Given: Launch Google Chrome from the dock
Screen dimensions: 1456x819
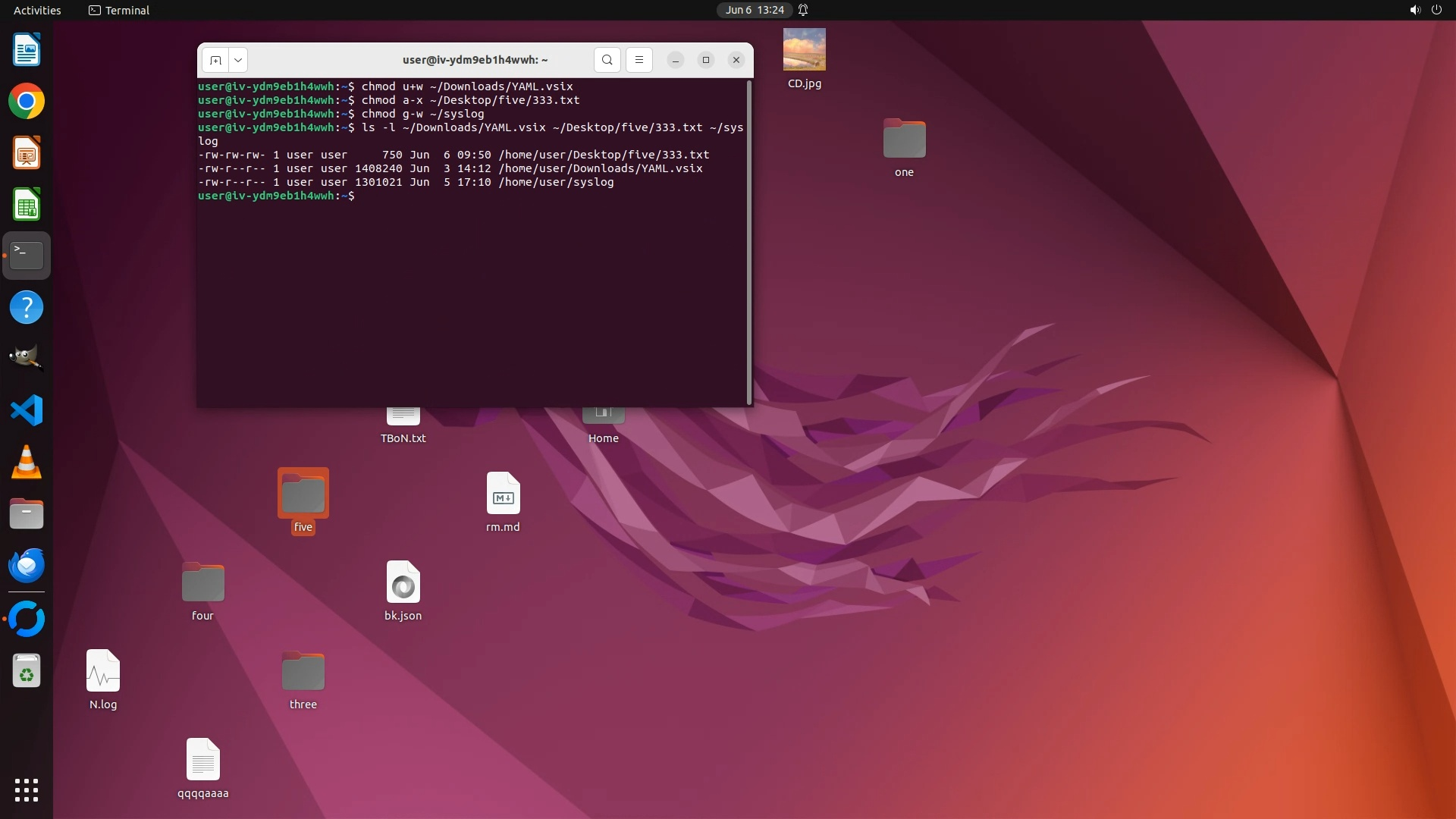Looking at the screenshot, I should pos(27,101).
